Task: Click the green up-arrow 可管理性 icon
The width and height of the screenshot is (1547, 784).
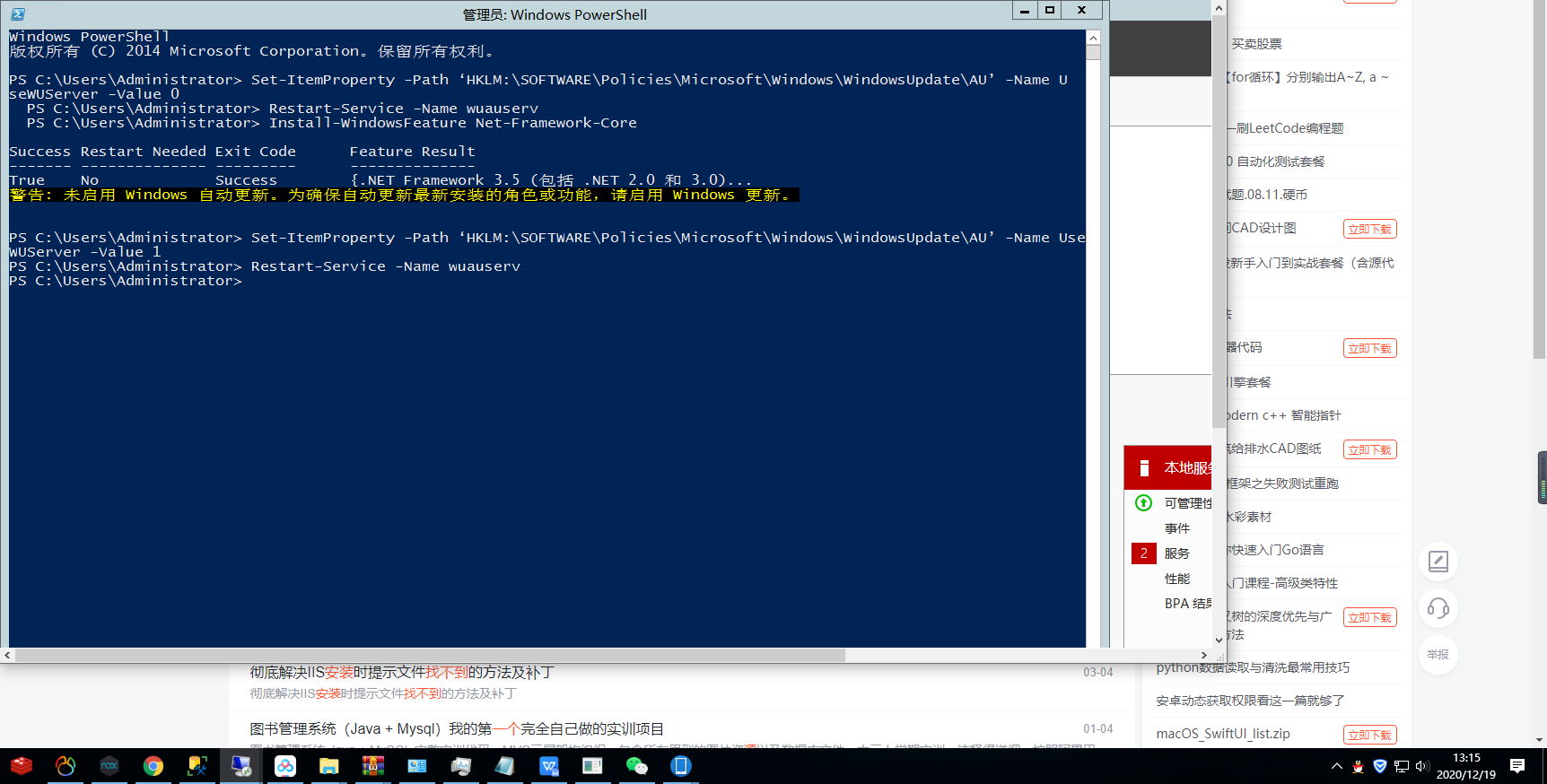Action: [1143, 503]
